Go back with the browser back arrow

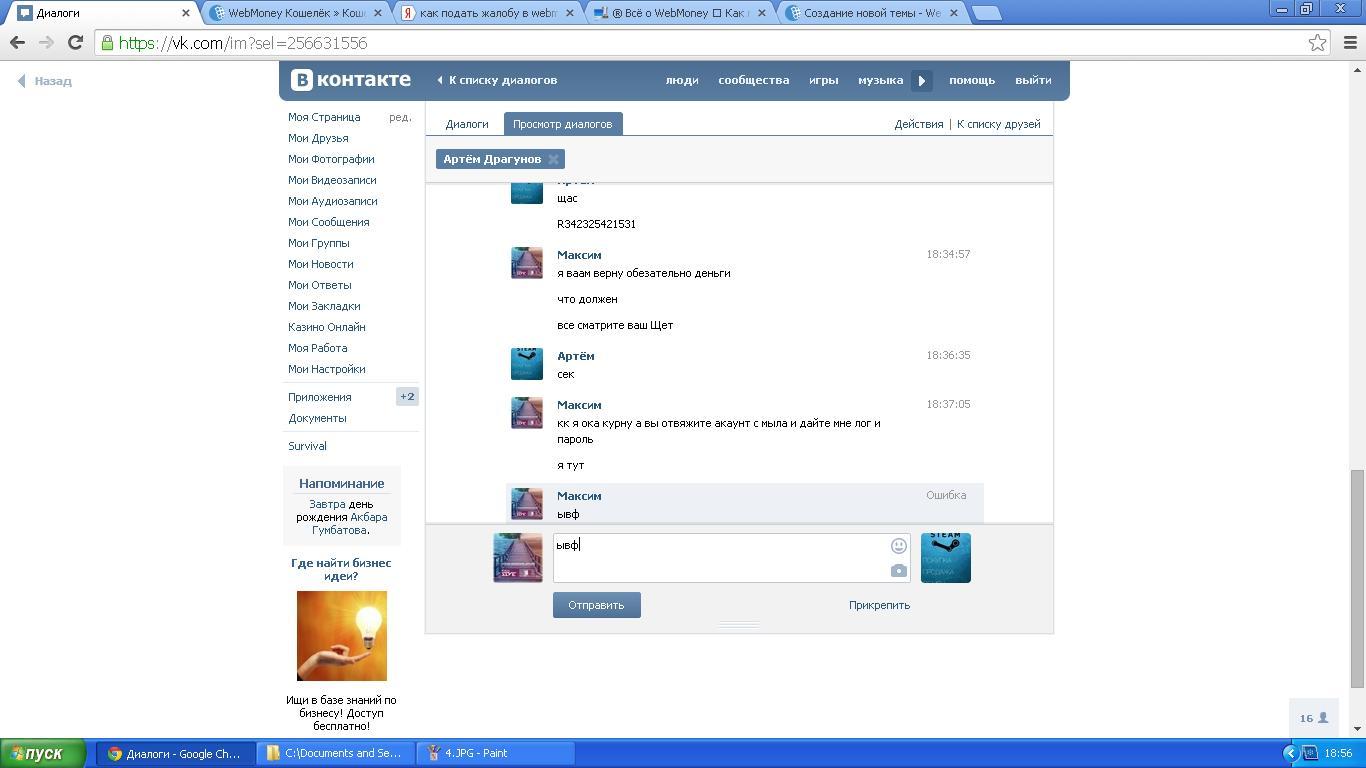point(17,43)
